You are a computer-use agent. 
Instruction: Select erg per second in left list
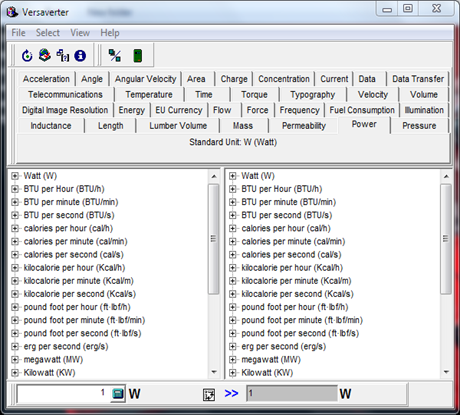[x=66, y=346]
